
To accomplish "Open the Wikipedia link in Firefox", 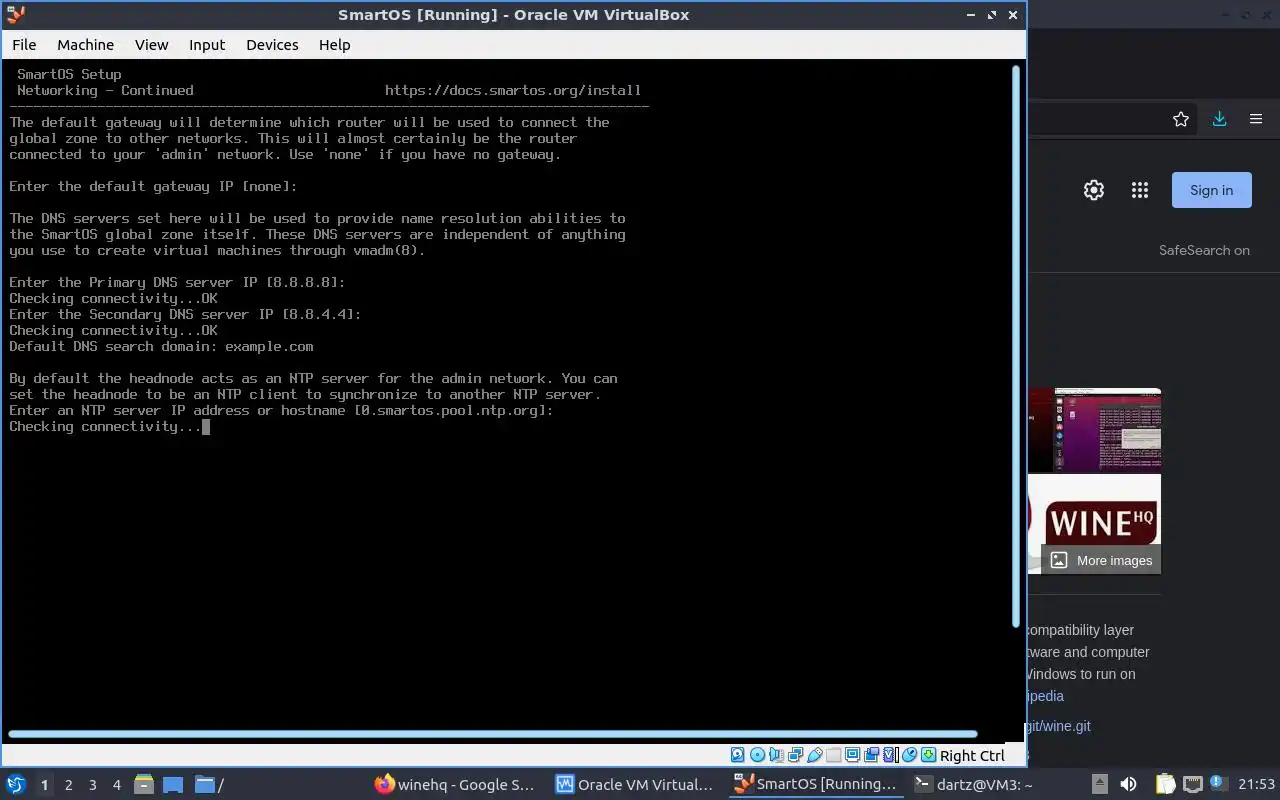I will 1045,696.
